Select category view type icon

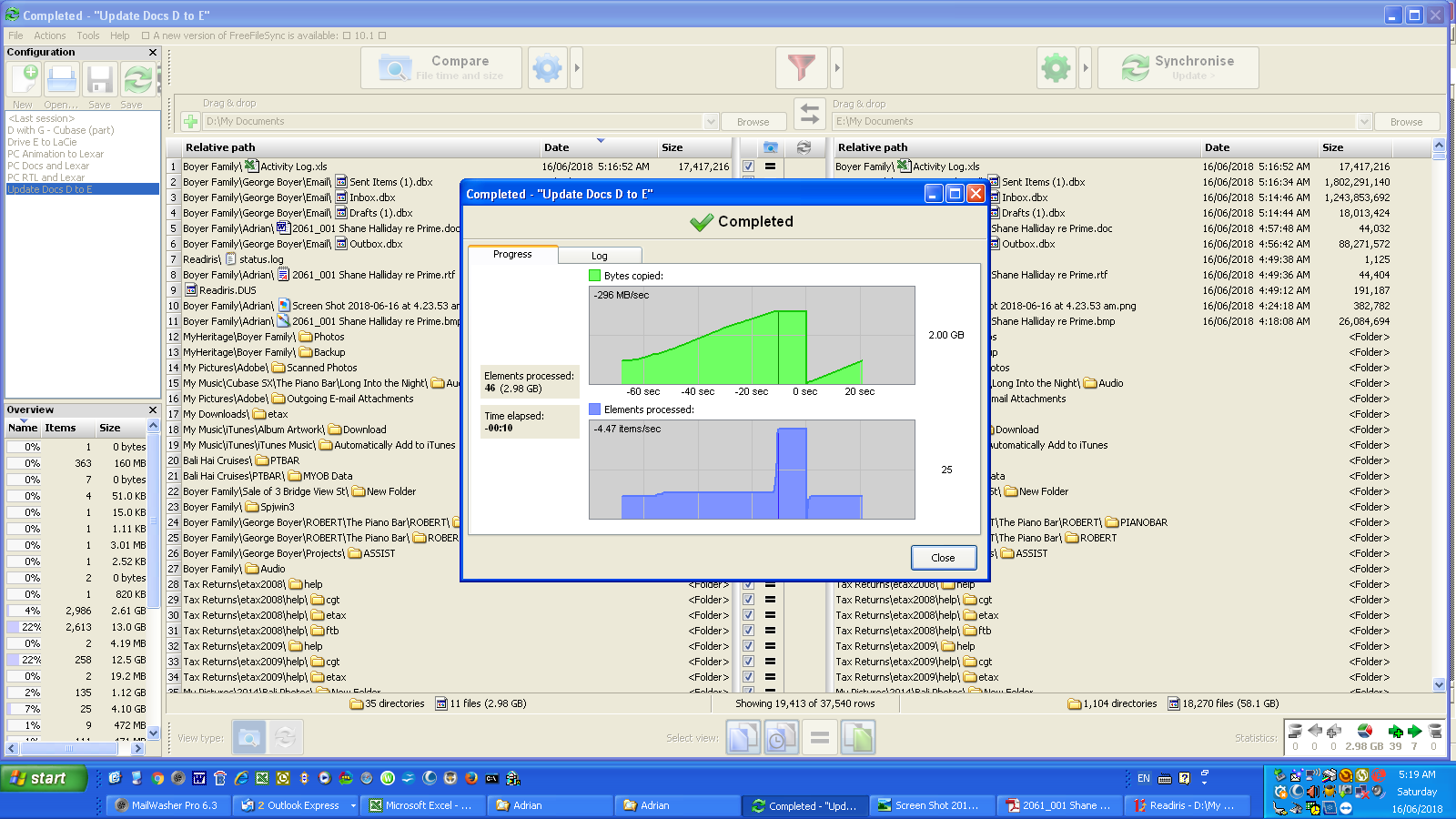[x=249, y=737]
